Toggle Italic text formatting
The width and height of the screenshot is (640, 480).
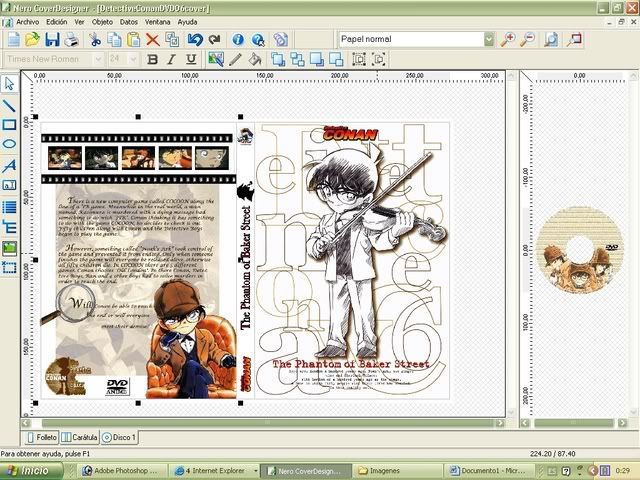pyautogui.click(x=170, y=60)
